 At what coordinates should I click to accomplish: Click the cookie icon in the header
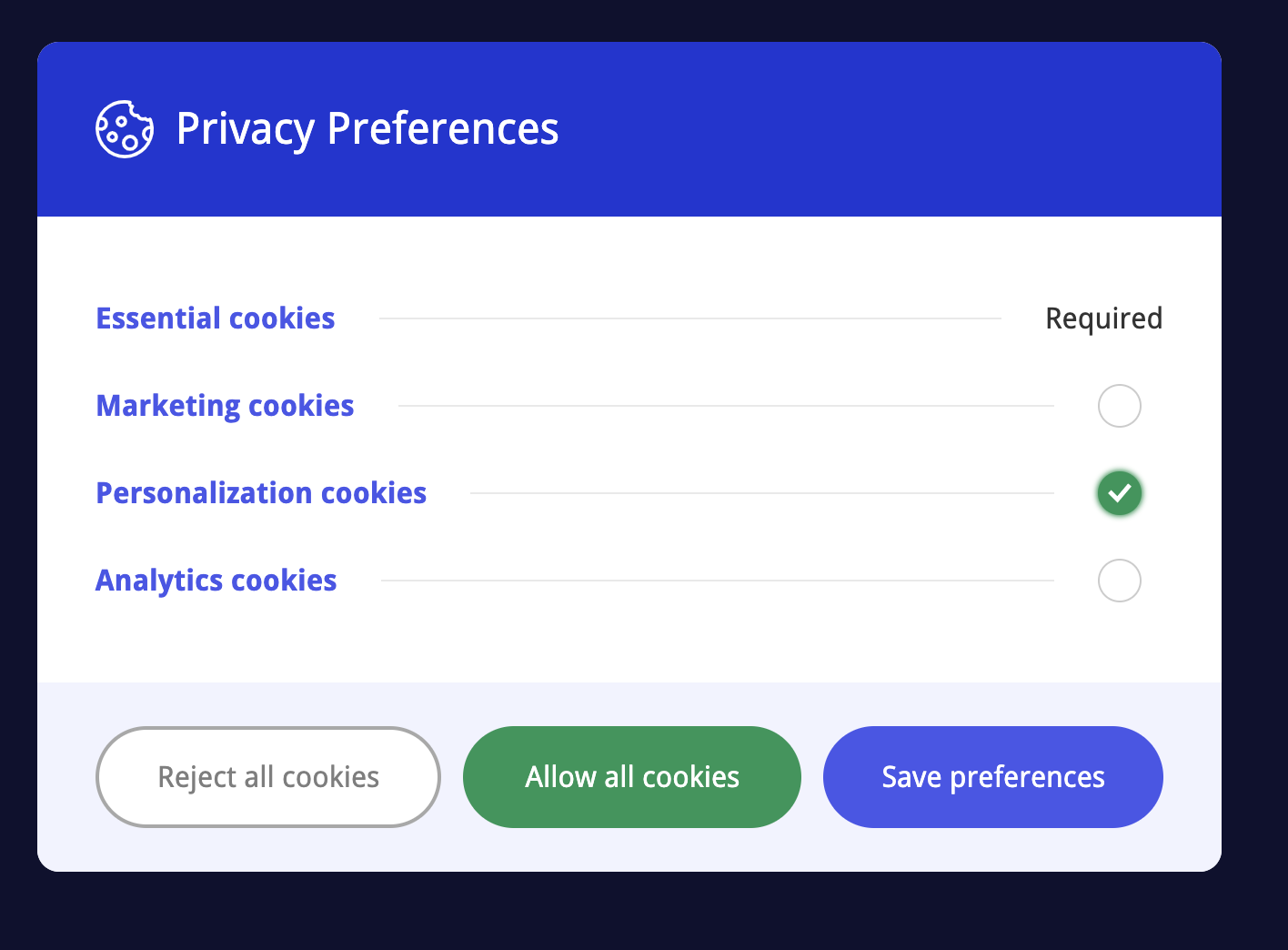pos(125,129)
